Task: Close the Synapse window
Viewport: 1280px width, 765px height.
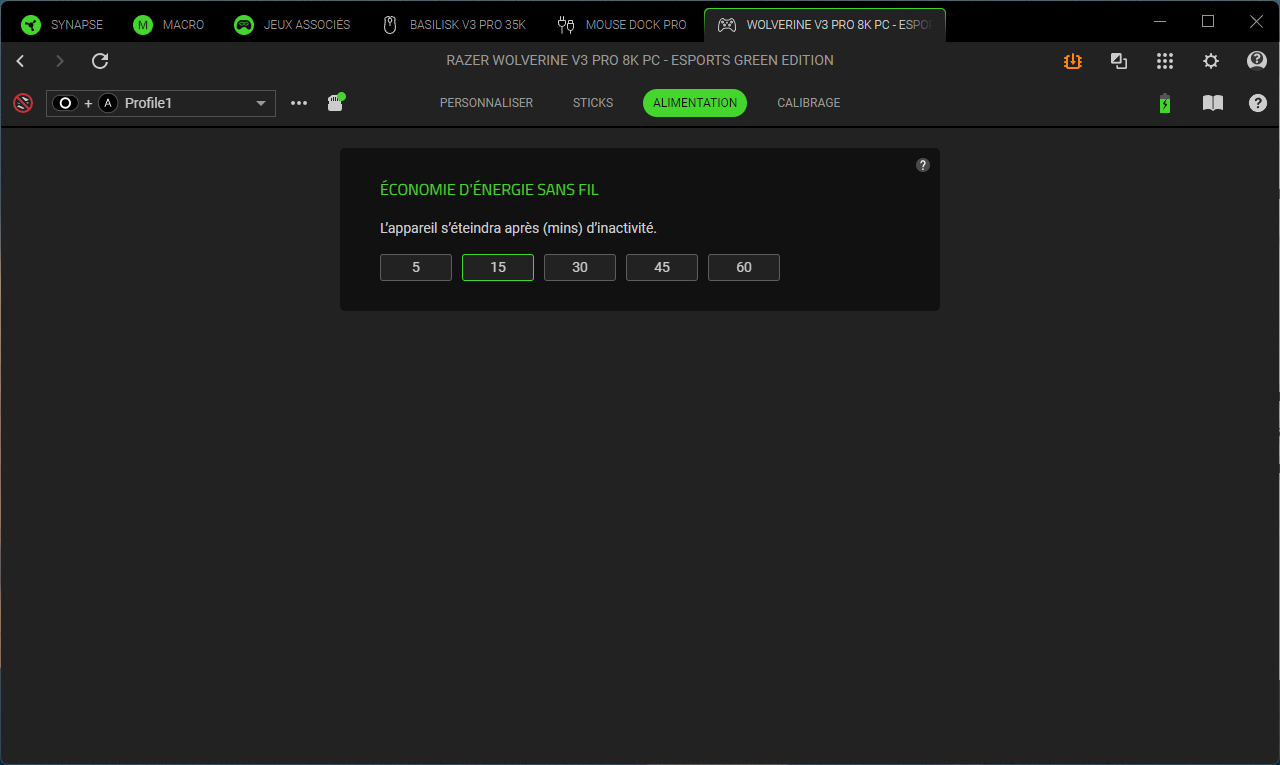Action: point(1256,21)
